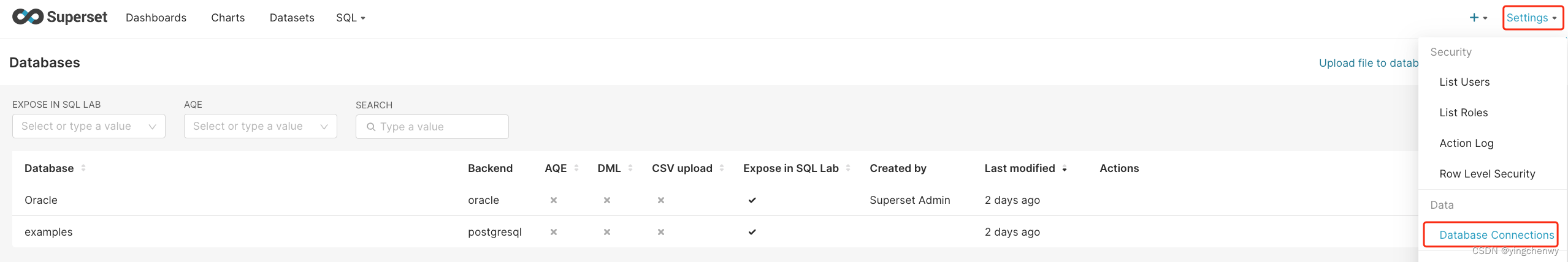Expand the Expose in SQL Lab filter
The width and height of the screenshot is (1568, 262).
point(89,126)
